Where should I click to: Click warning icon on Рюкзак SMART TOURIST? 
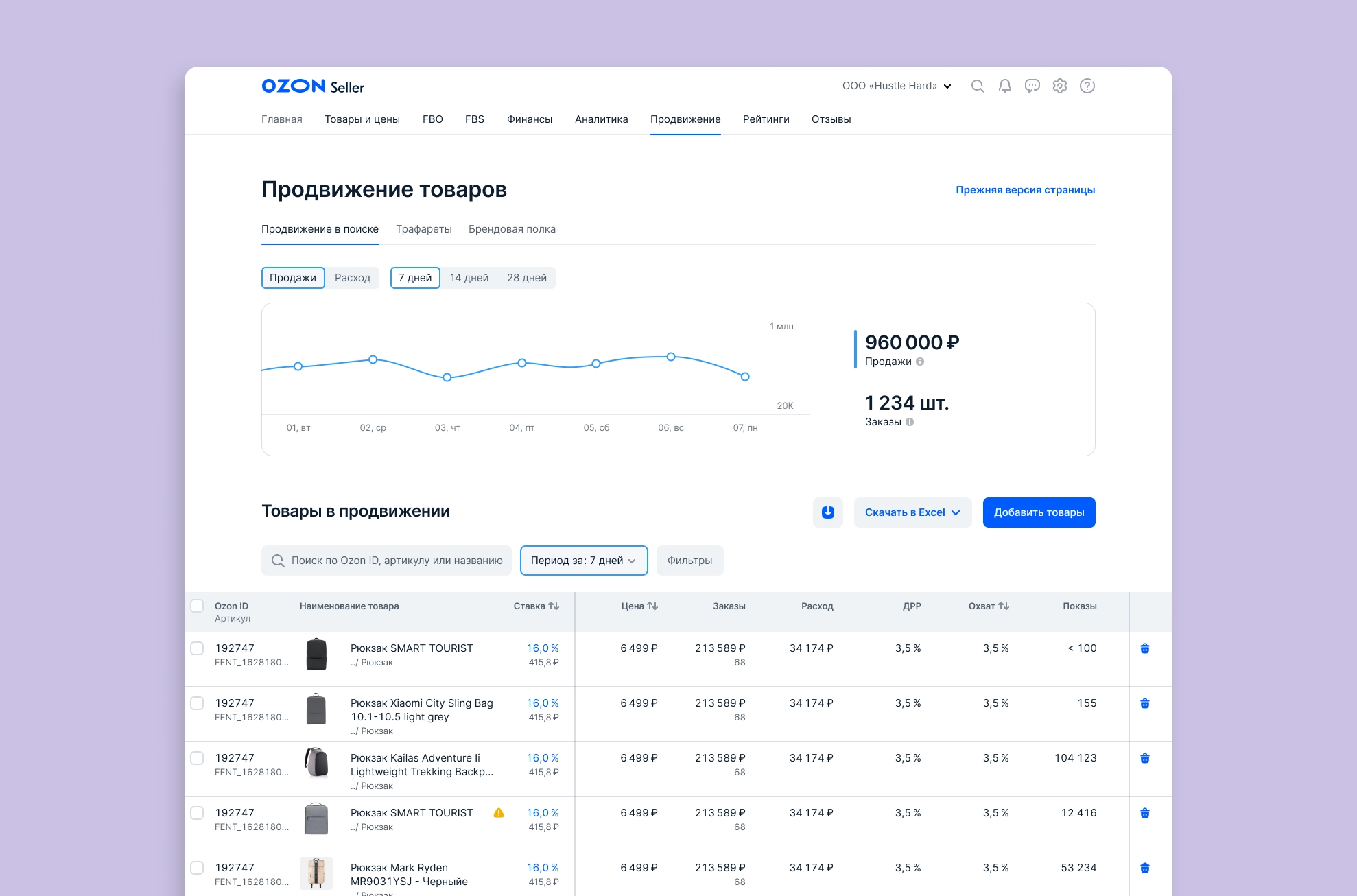[x=499, y=813]
